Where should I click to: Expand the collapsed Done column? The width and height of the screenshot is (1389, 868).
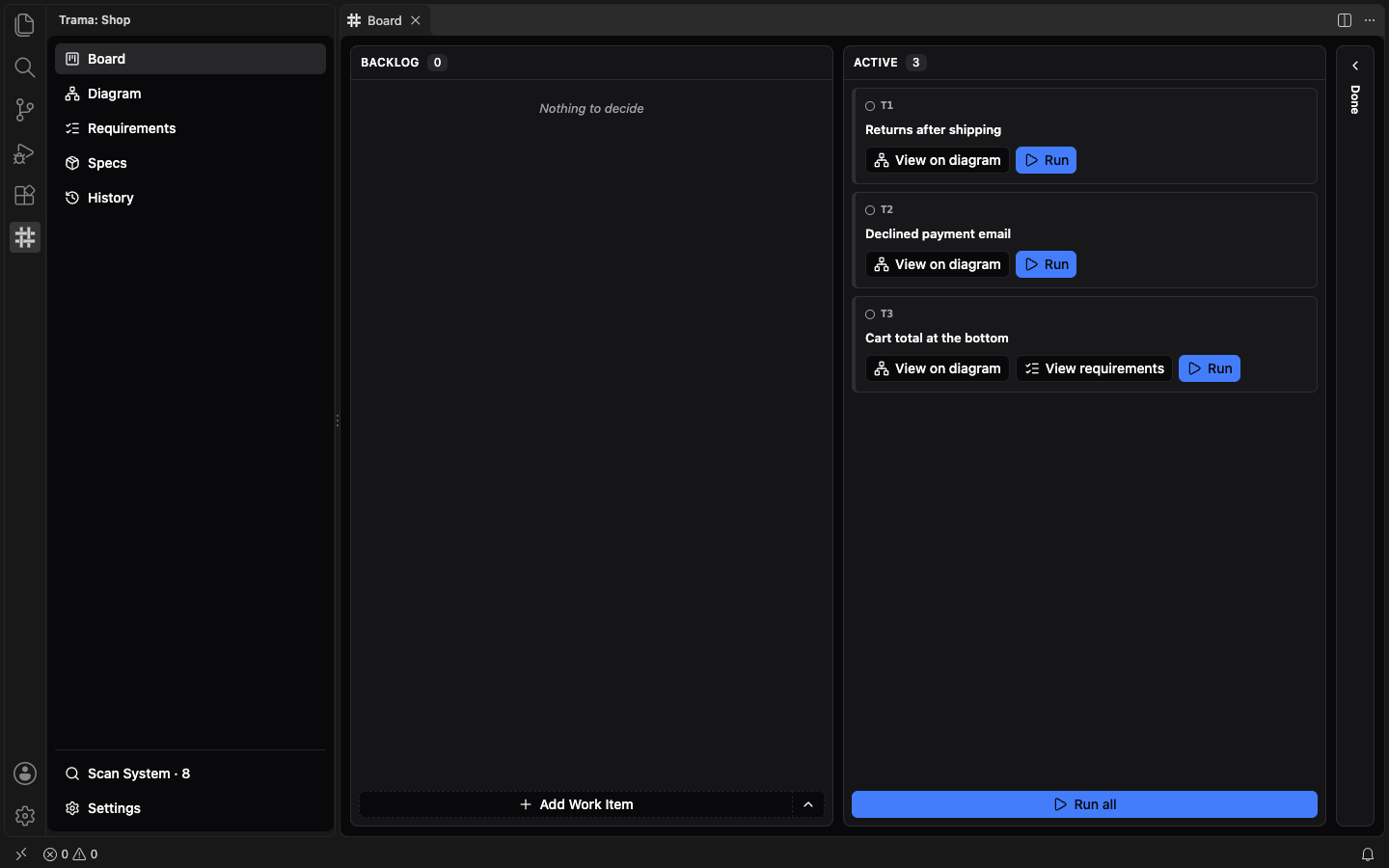coord(1355,66)
